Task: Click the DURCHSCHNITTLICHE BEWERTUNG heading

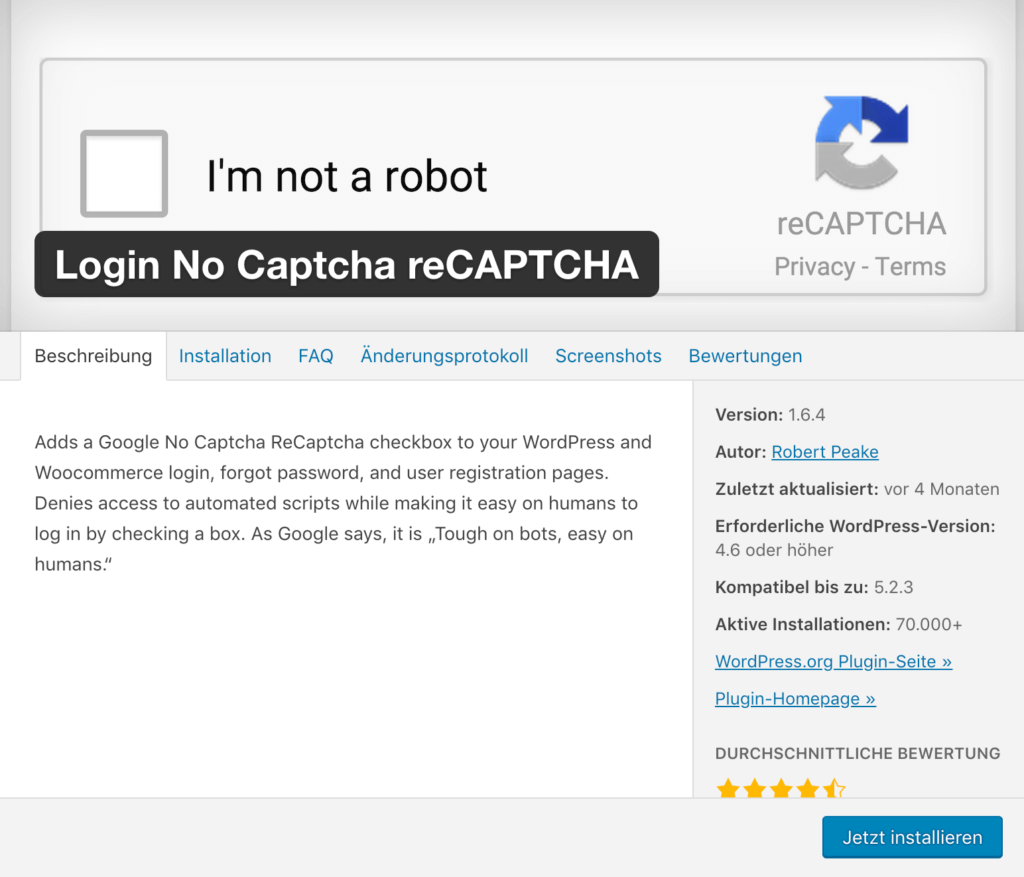Action: (x=857, y=754)
